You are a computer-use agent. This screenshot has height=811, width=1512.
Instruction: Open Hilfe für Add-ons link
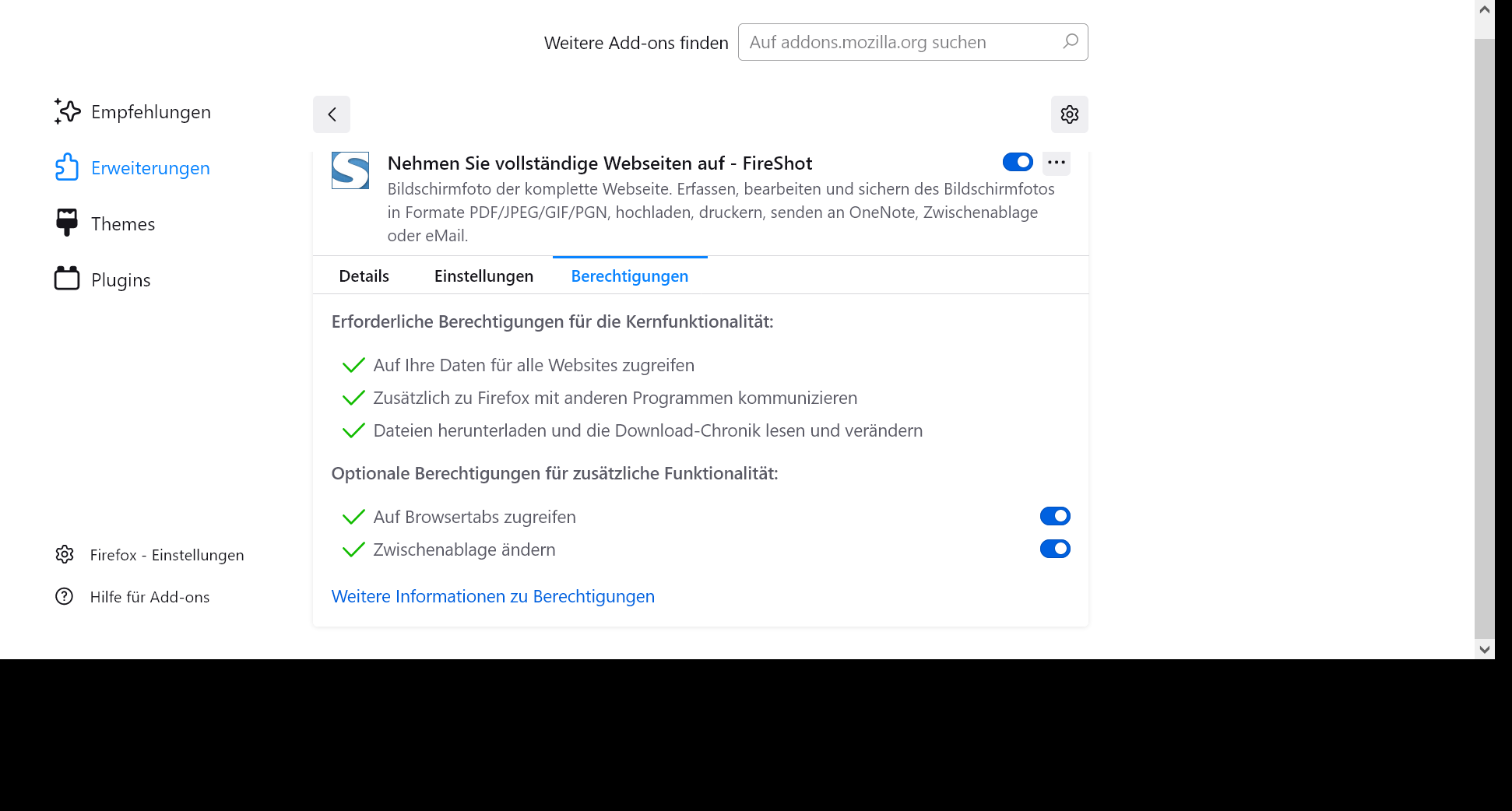149,597
